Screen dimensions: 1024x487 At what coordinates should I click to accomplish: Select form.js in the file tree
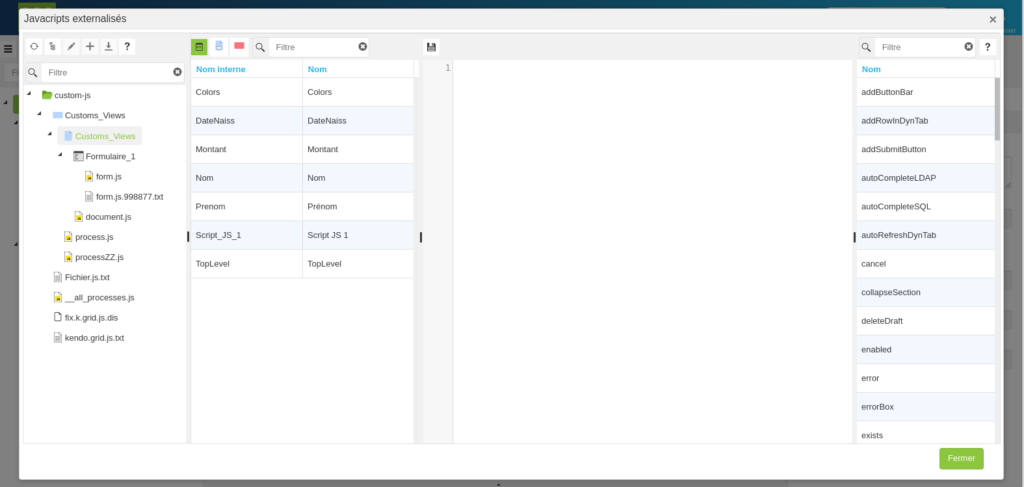point(108,176)
